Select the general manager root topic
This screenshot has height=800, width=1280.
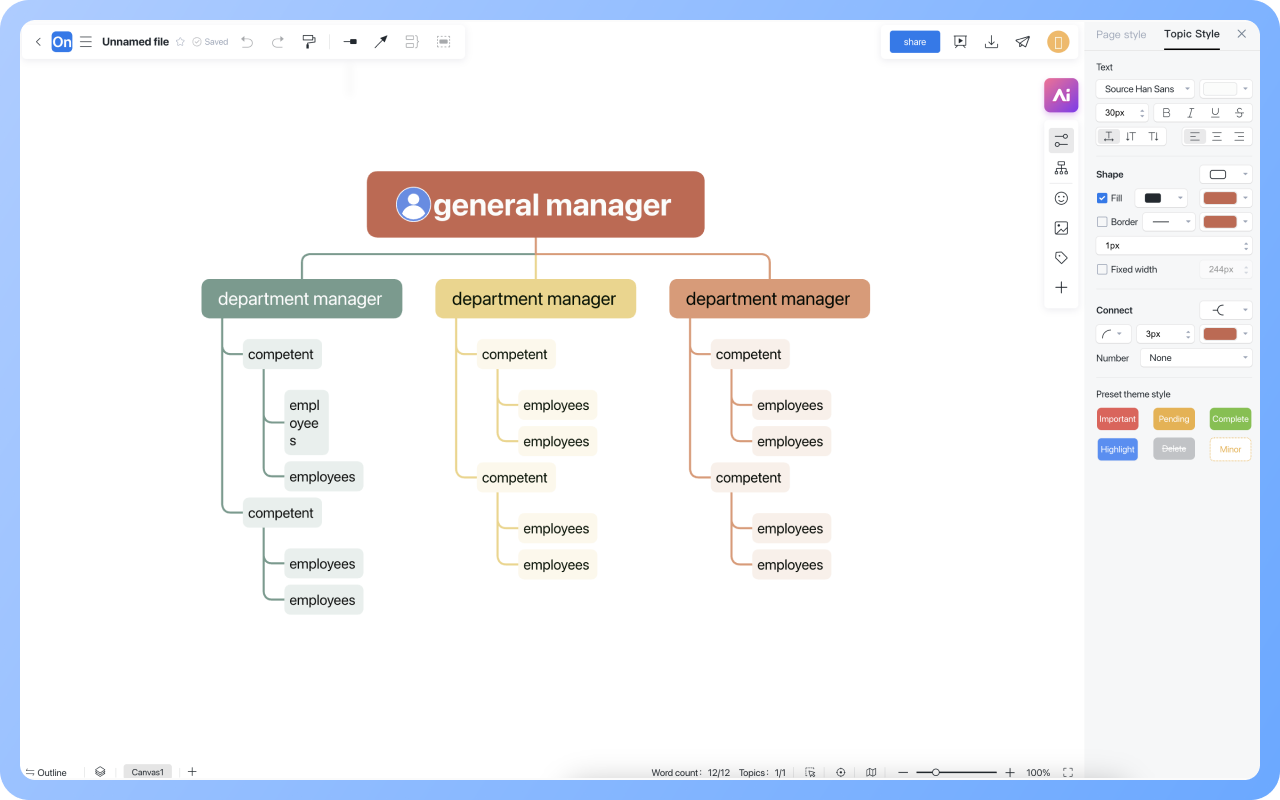point(536,205)
